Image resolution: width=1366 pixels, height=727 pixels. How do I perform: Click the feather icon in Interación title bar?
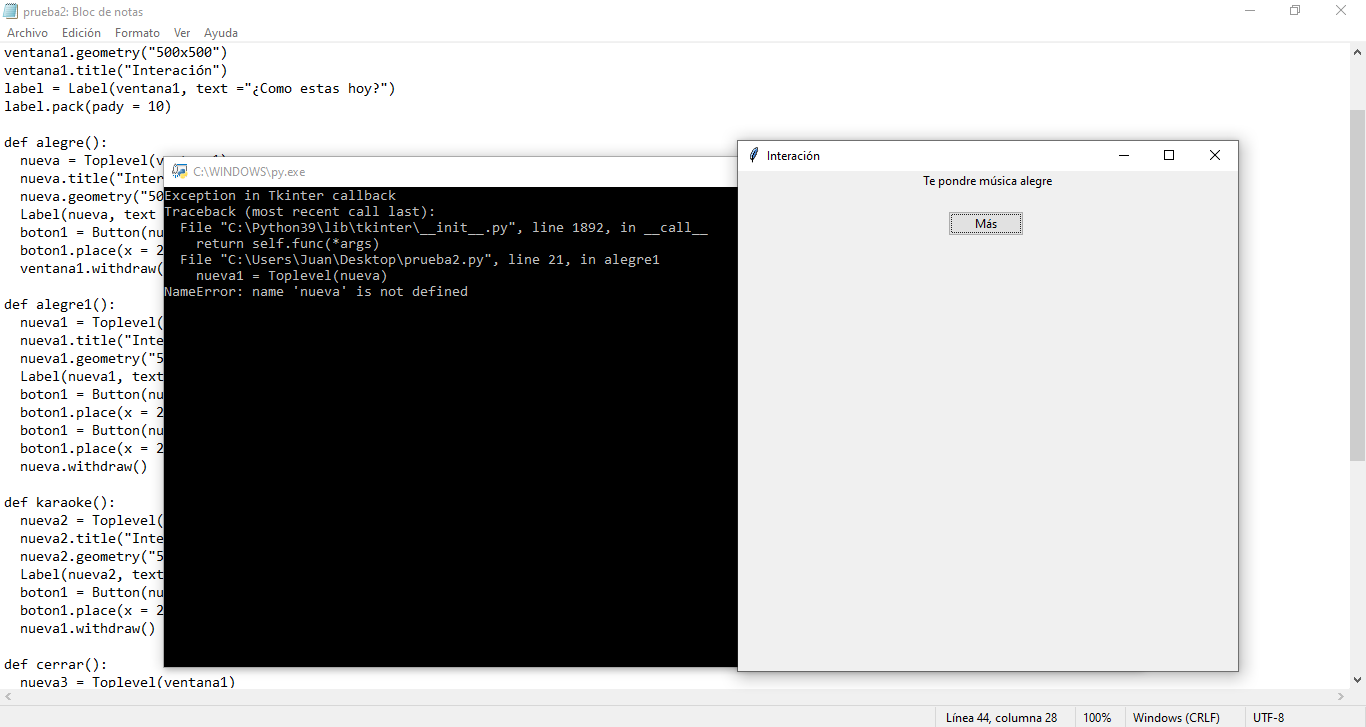(x=754, y=155)
